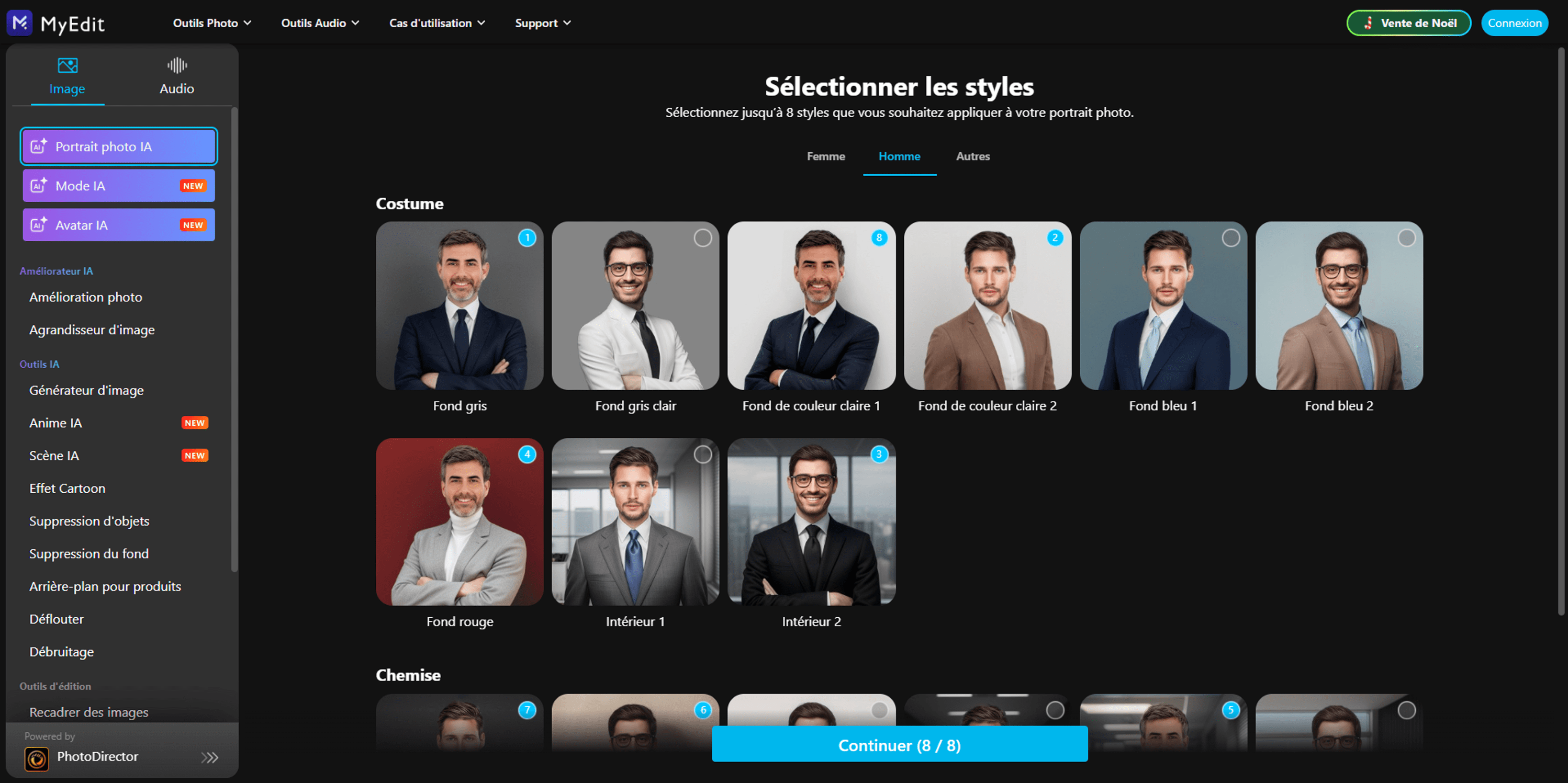
Task: Open the Audio panel via the waveform icon
Action: click(176, 64)
